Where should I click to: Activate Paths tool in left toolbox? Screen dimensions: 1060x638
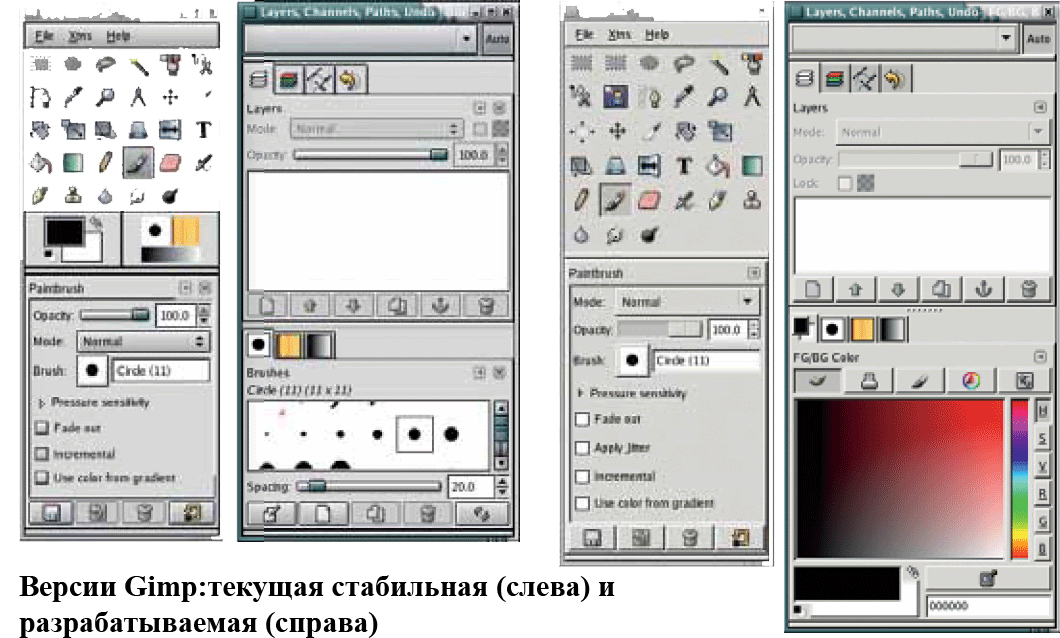(41, 97)
